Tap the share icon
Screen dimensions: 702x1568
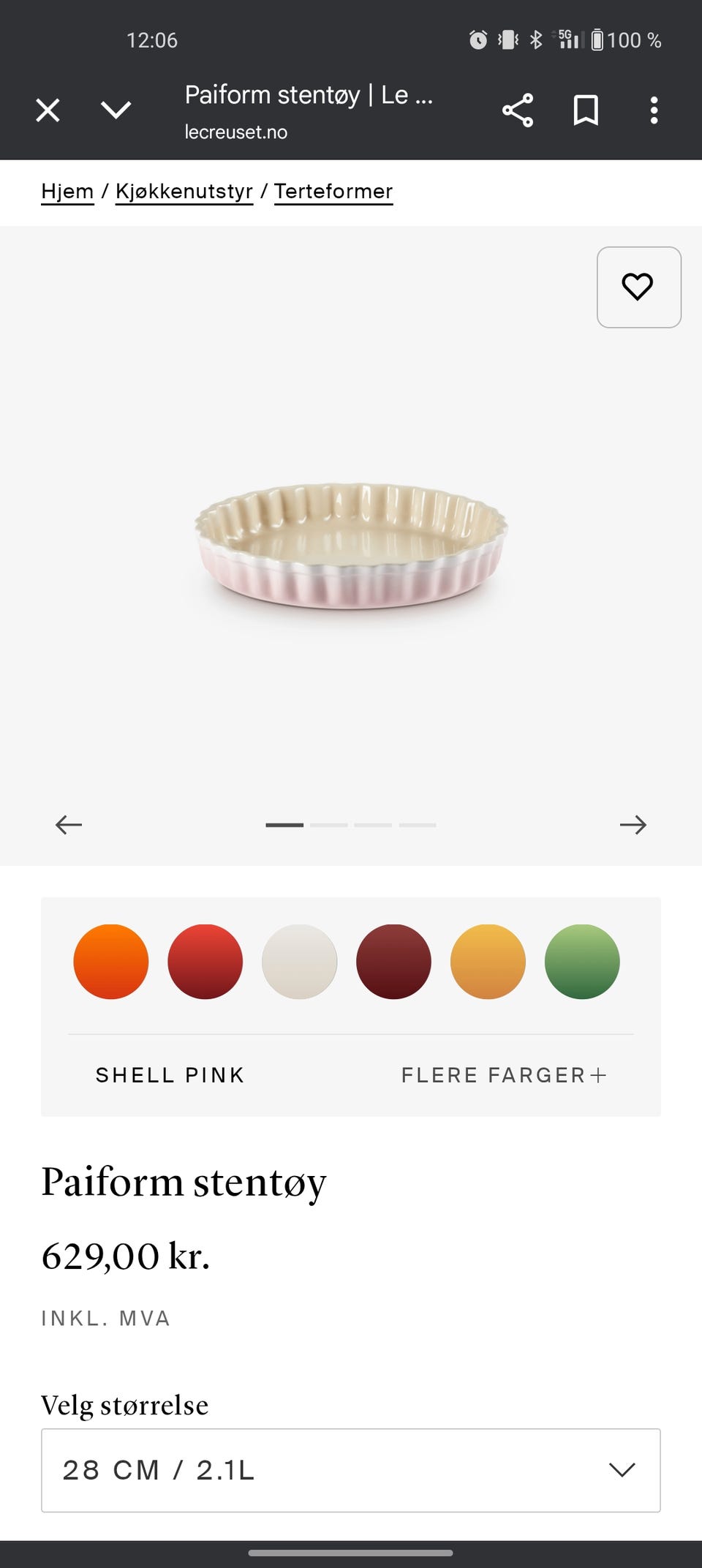(x=518, y=110)
